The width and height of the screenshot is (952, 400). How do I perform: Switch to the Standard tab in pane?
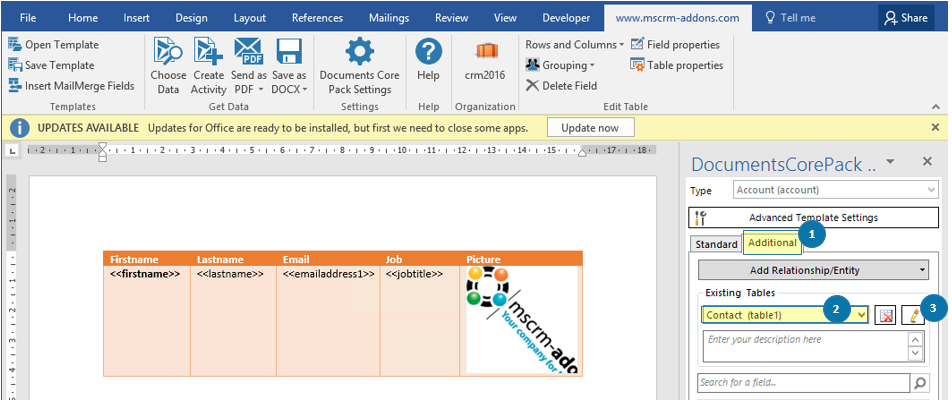pos(716,244)
